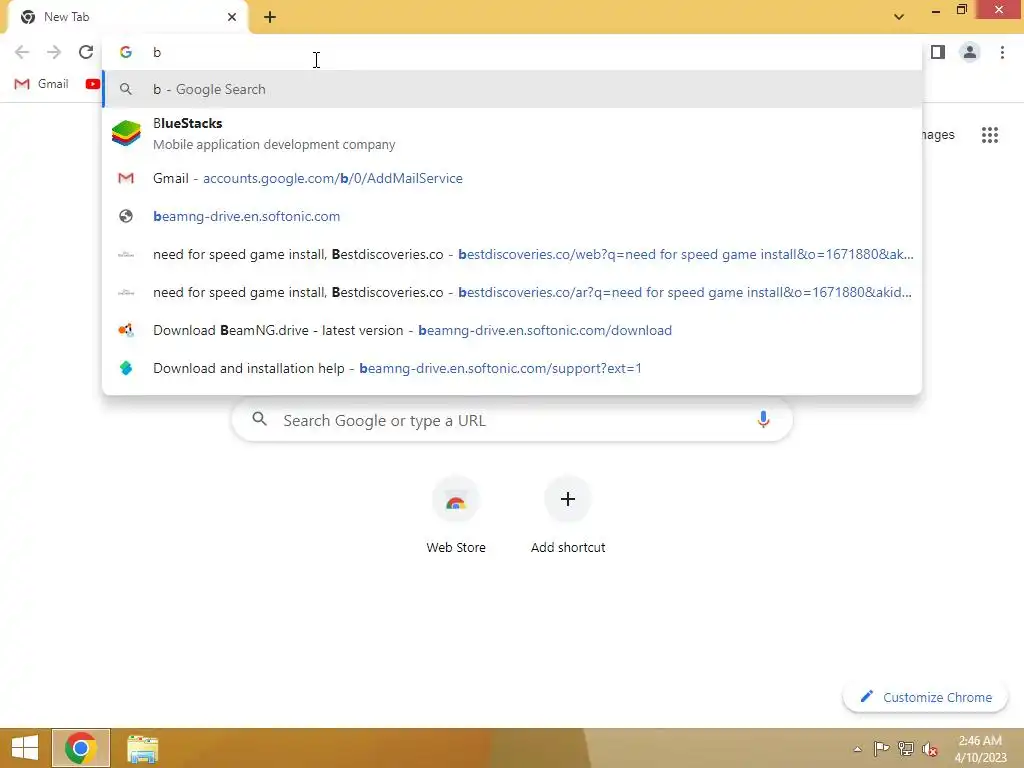
Task: Open the profile avatar menu
Action: (x=970, y=52)
